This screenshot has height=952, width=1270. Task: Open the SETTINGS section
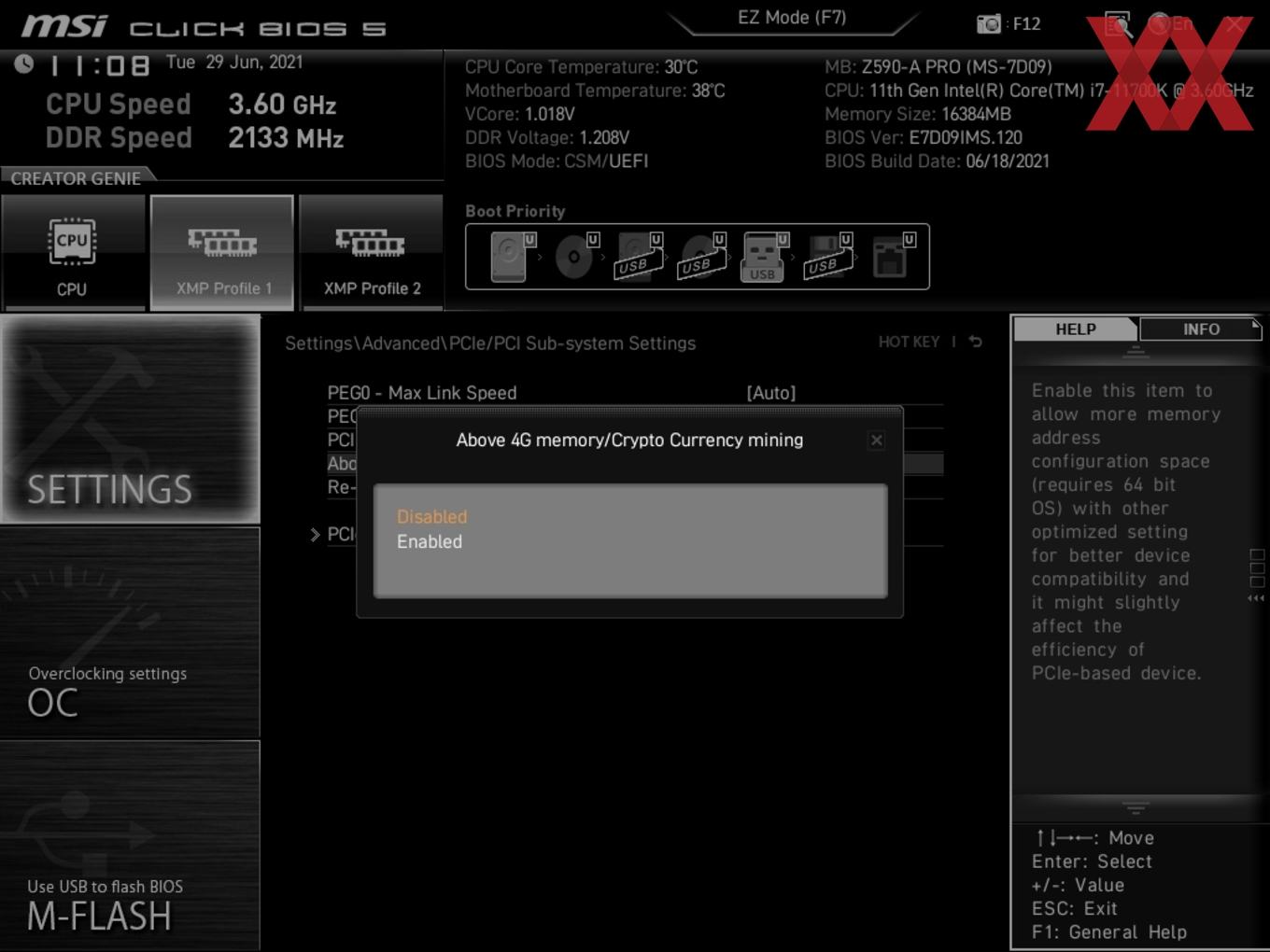coord(130,419)
